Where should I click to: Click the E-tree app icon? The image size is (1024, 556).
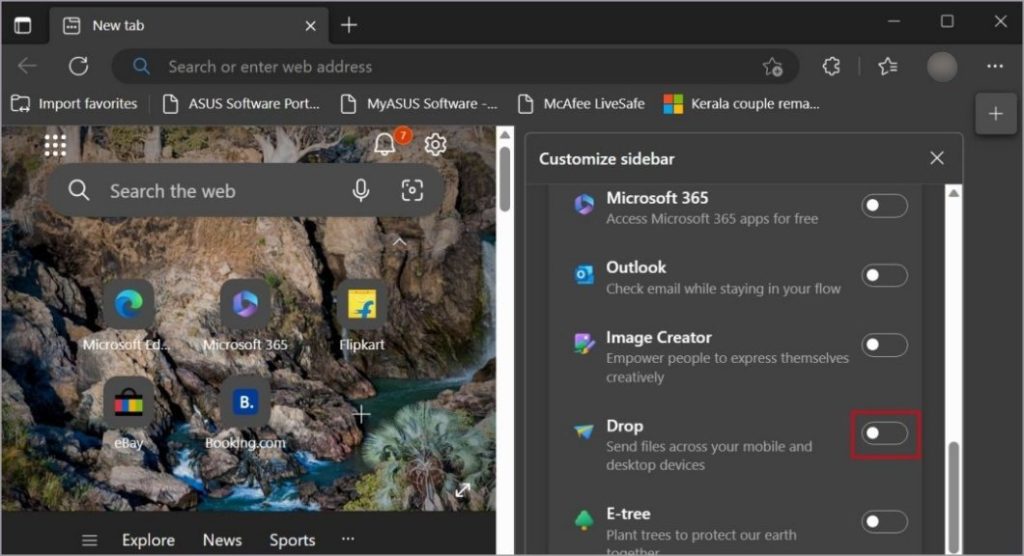point(583,519)
